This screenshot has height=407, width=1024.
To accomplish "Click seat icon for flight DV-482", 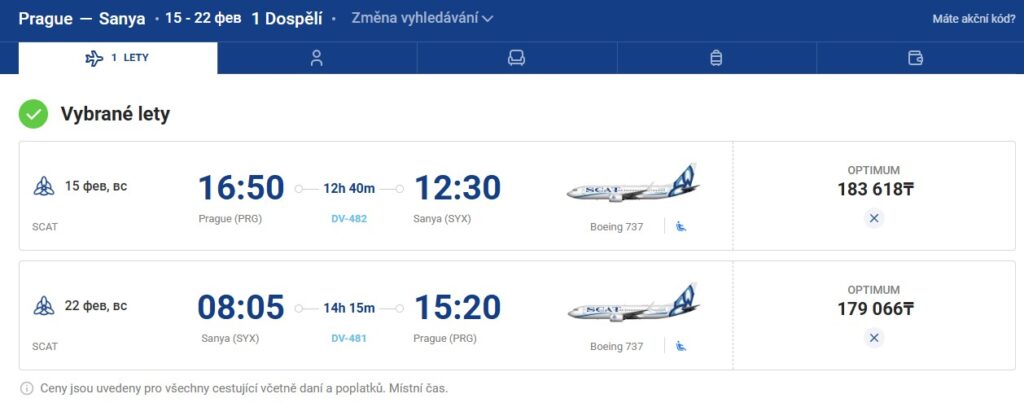I will (681, 226).
